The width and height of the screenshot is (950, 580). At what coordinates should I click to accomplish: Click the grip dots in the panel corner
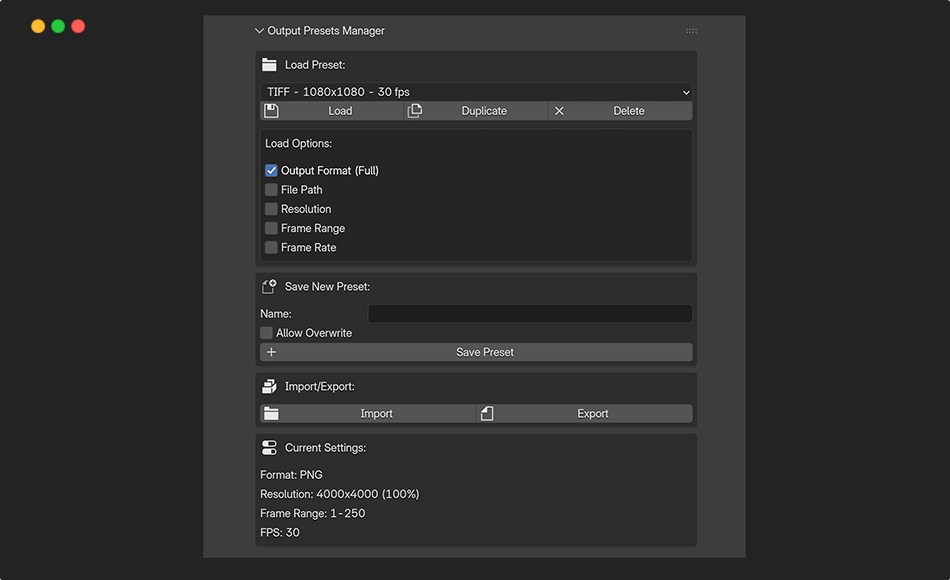[x=691, y=30]
